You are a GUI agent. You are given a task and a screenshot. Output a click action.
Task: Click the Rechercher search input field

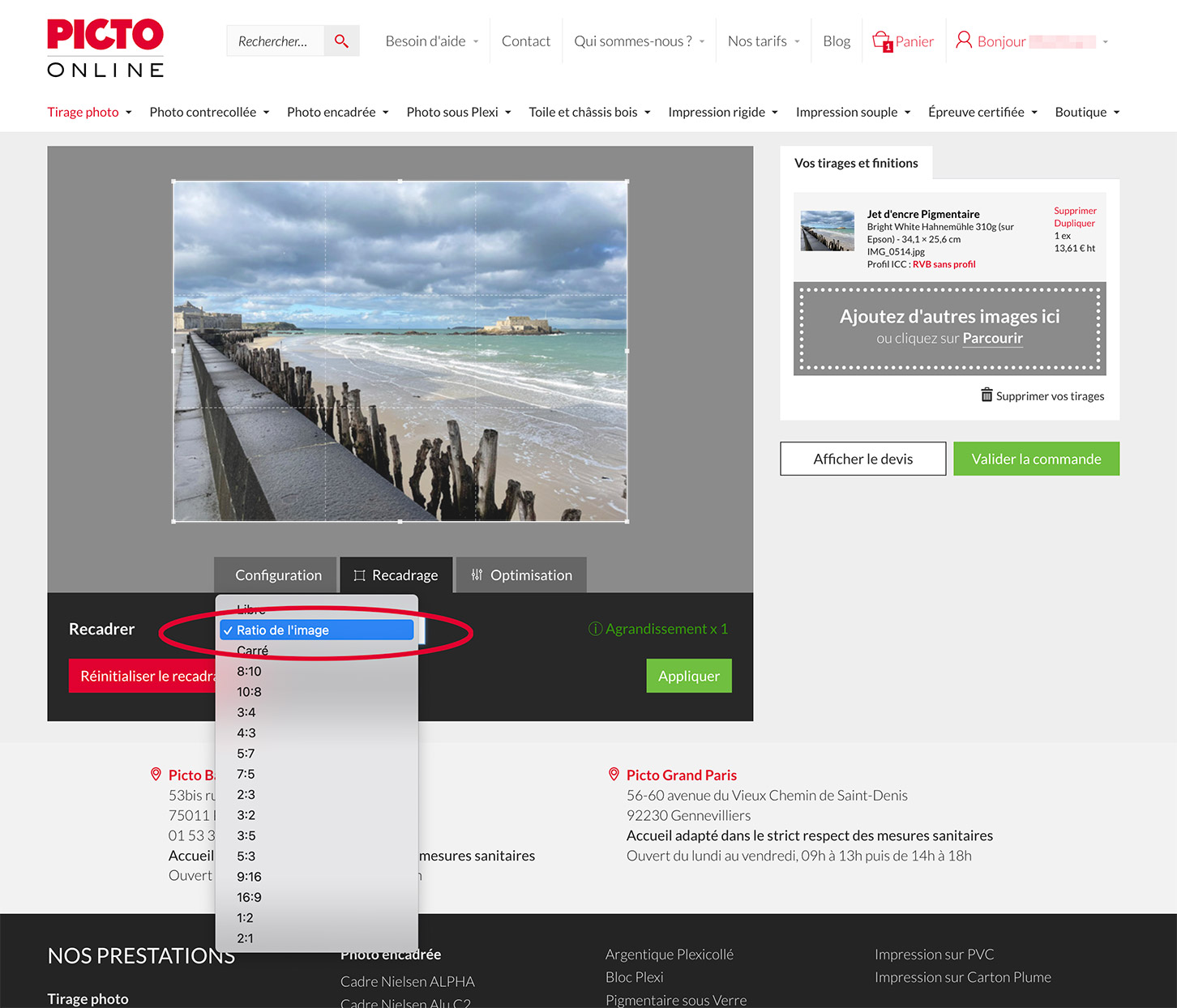(x=275, y=41)
